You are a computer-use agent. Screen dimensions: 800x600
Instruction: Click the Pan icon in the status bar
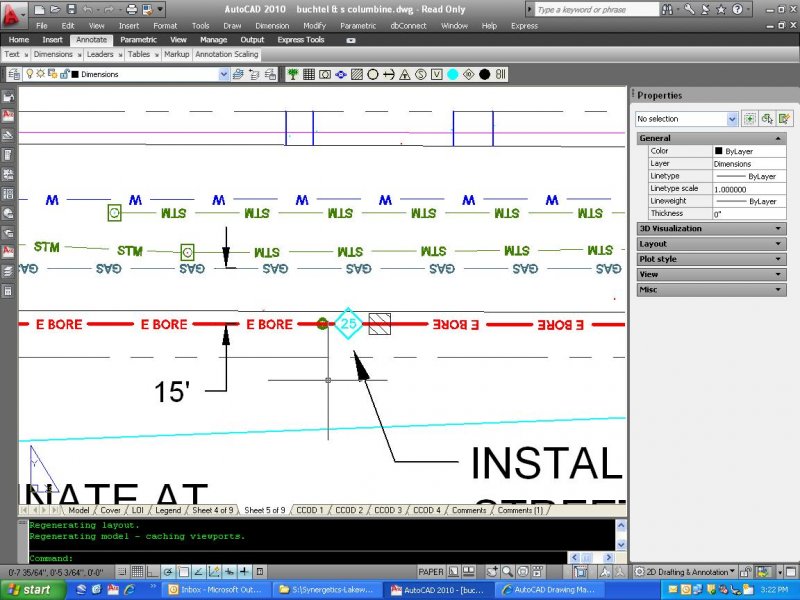(492, 571)
